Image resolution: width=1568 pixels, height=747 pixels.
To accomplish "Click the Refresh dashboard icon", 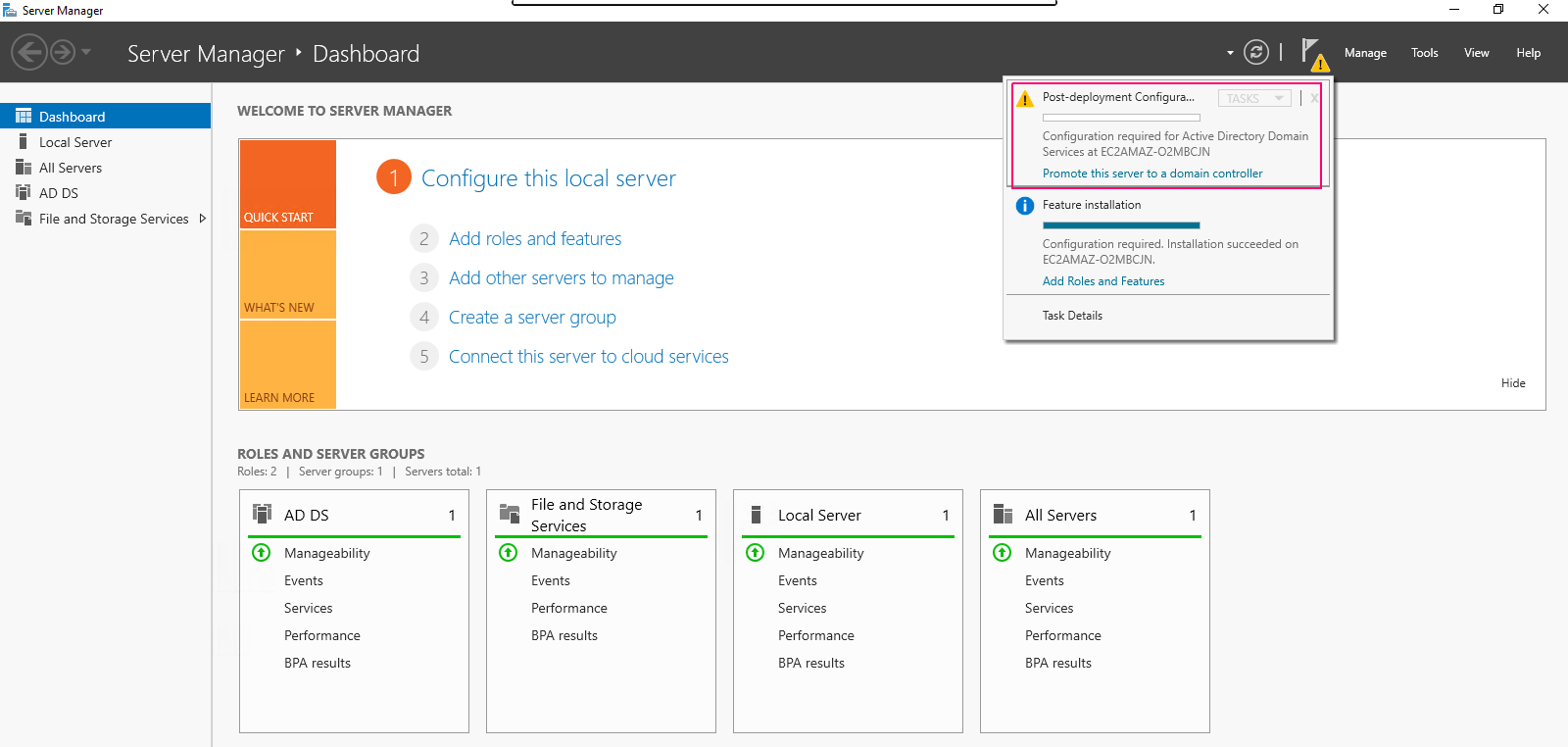I will (x=1255, y=52).
